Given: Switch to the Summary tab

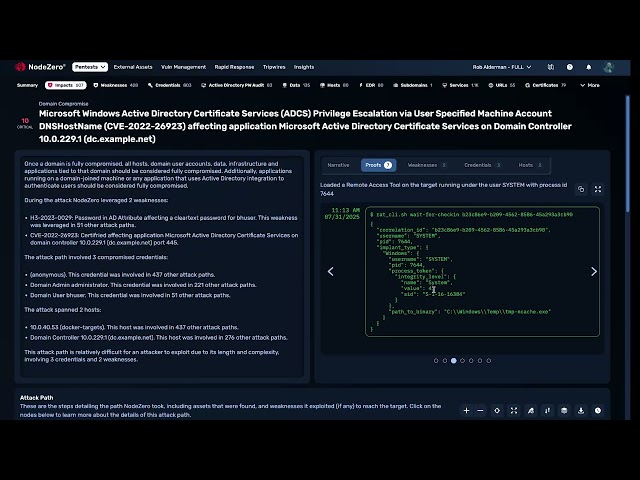Looking at the screenshot, I should point(27,85).
